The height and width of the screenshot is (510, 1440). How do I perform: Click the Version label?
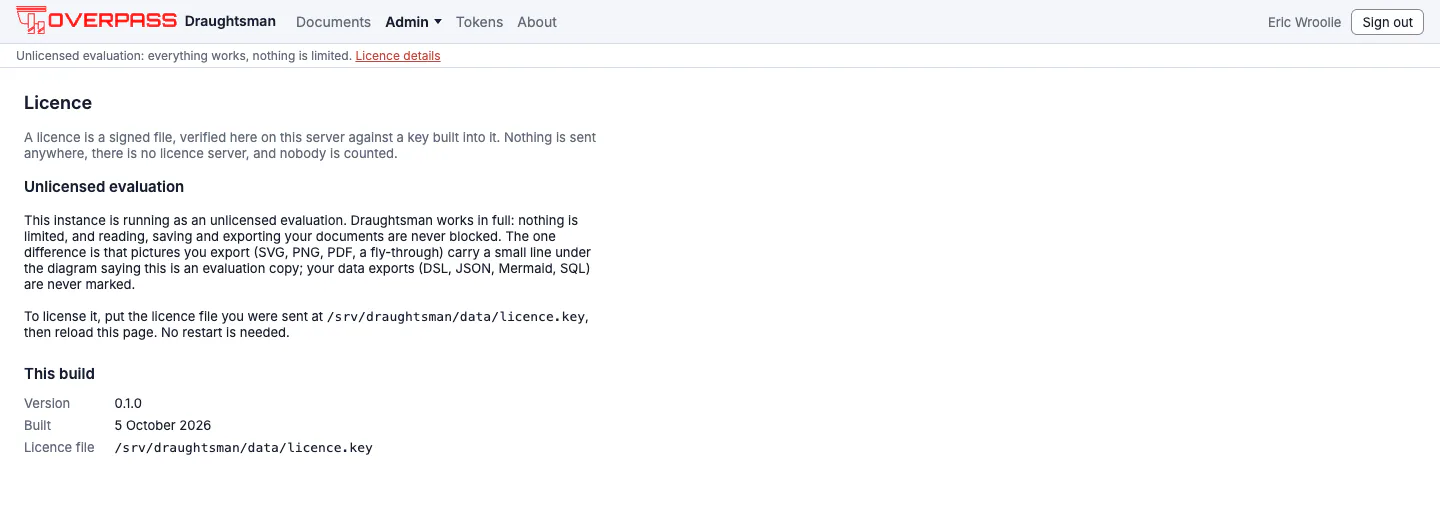pyautogui.click(x=47, y=404)
